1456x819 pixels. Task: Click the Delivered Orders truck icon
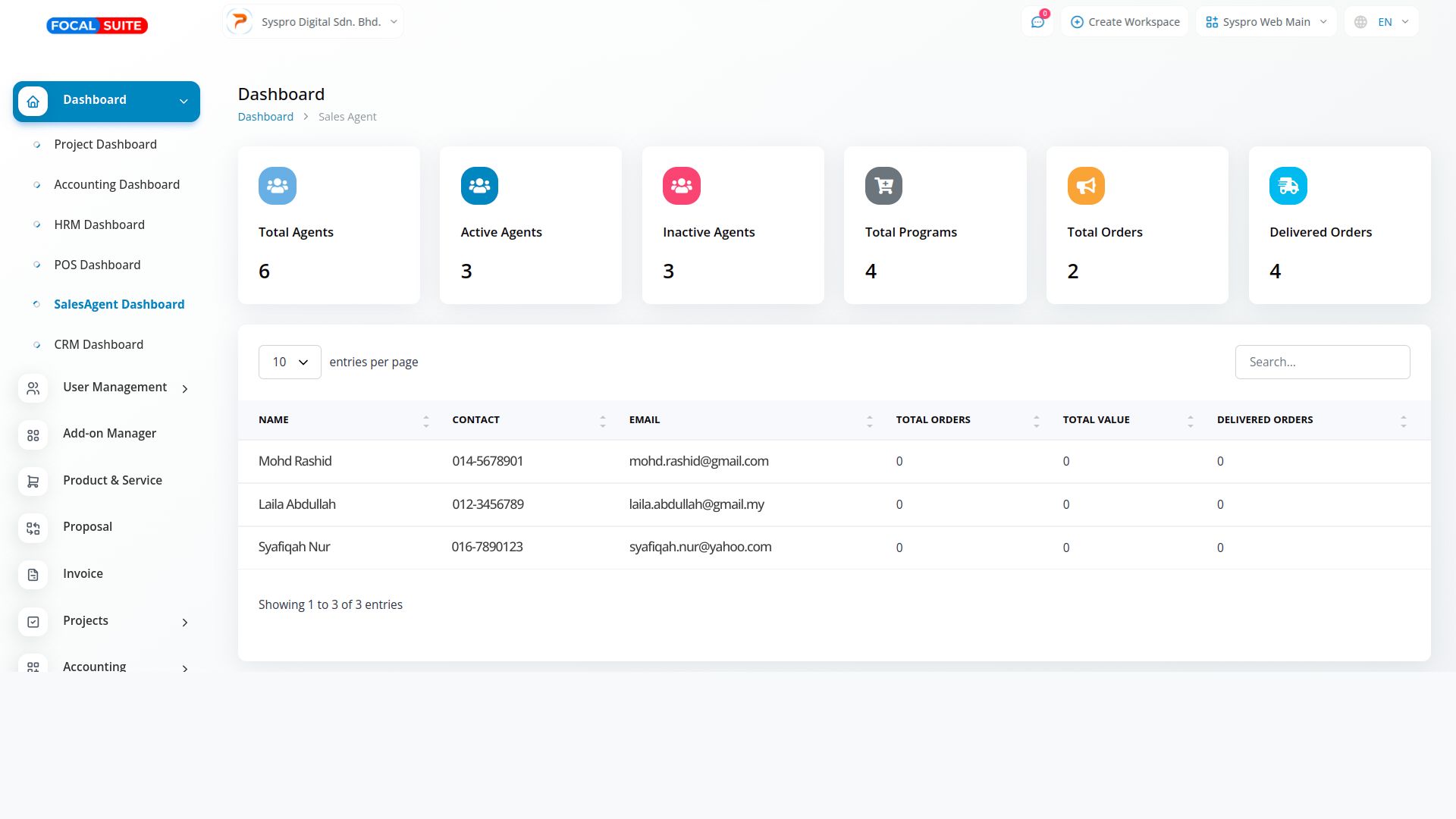pyautogui.click(x=1288, y=186)
